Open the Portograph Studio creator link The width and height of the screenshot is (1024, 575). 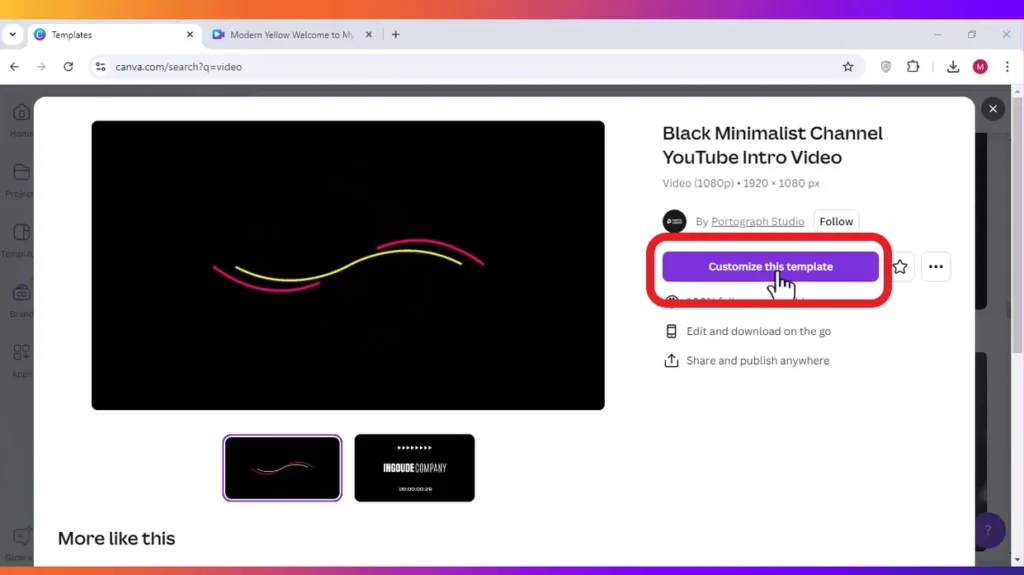(x=758, y=222)
